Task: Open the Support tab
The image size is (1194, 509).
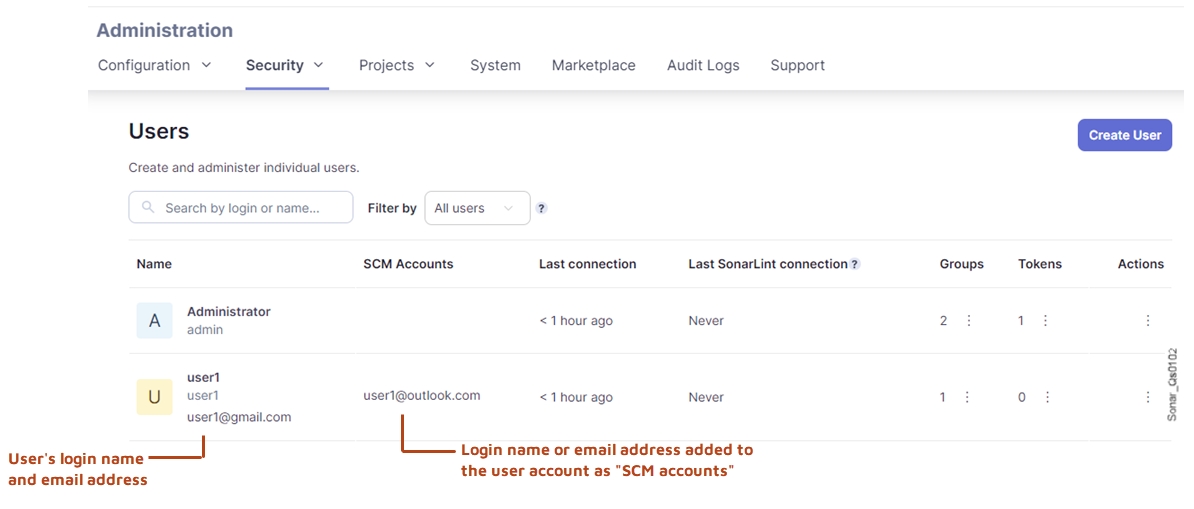Action: coord(797,65)
